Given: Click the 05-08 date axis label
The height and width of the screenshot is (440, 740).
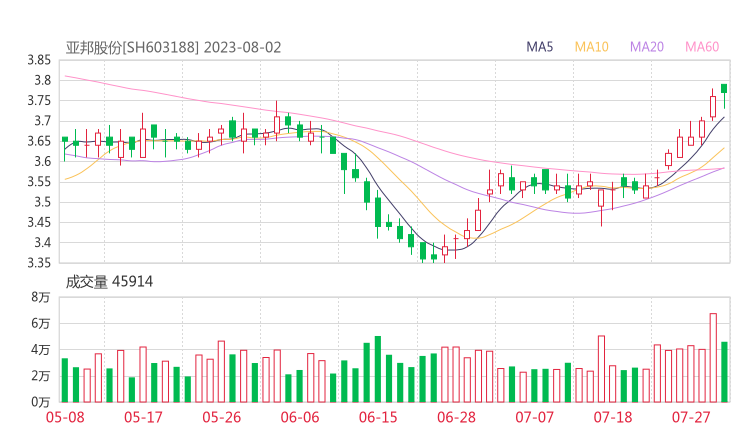Looking at the screenshot, I should [65, 417].
